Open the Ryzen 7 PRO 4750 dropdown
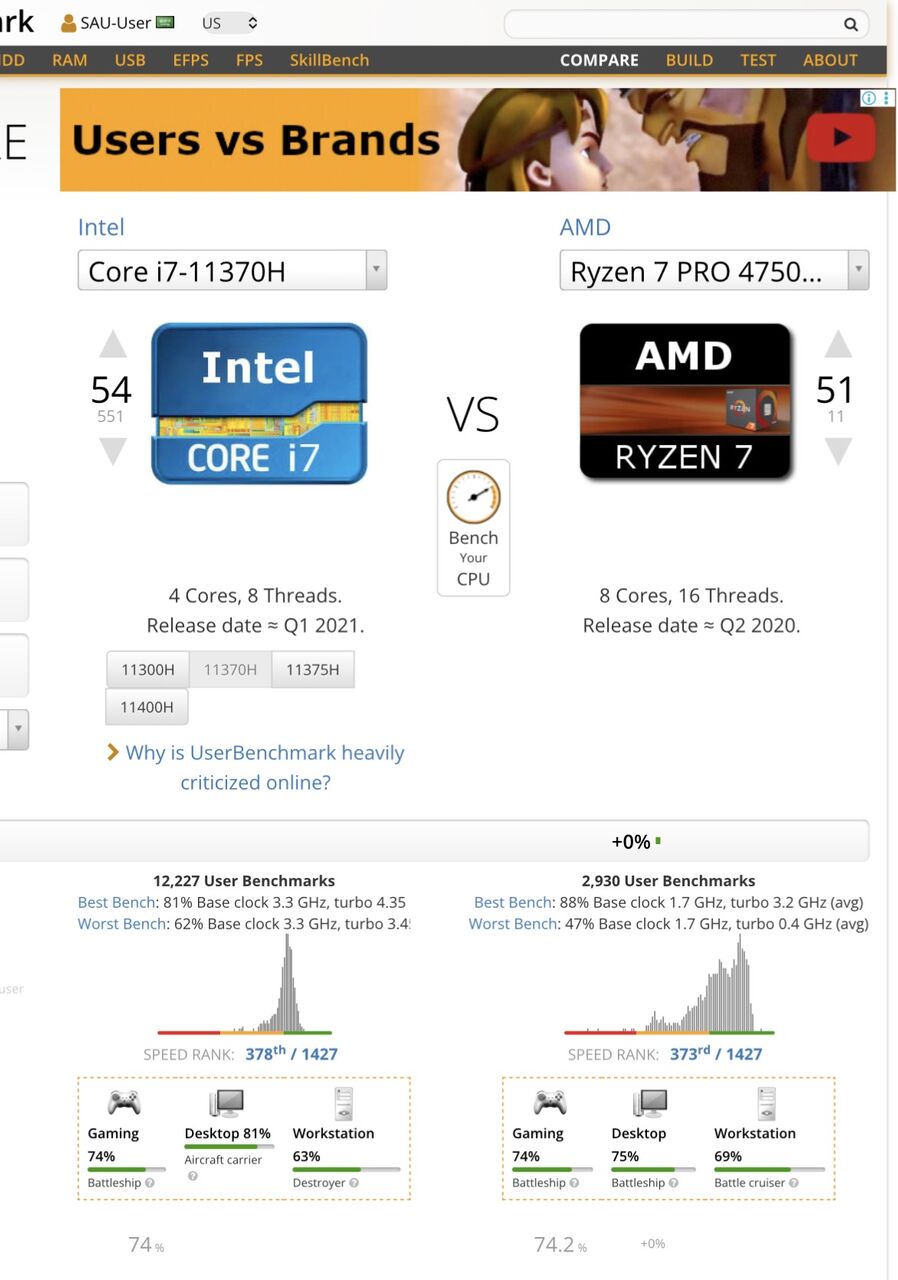The image size is (898, 1280). click(714, 271)
